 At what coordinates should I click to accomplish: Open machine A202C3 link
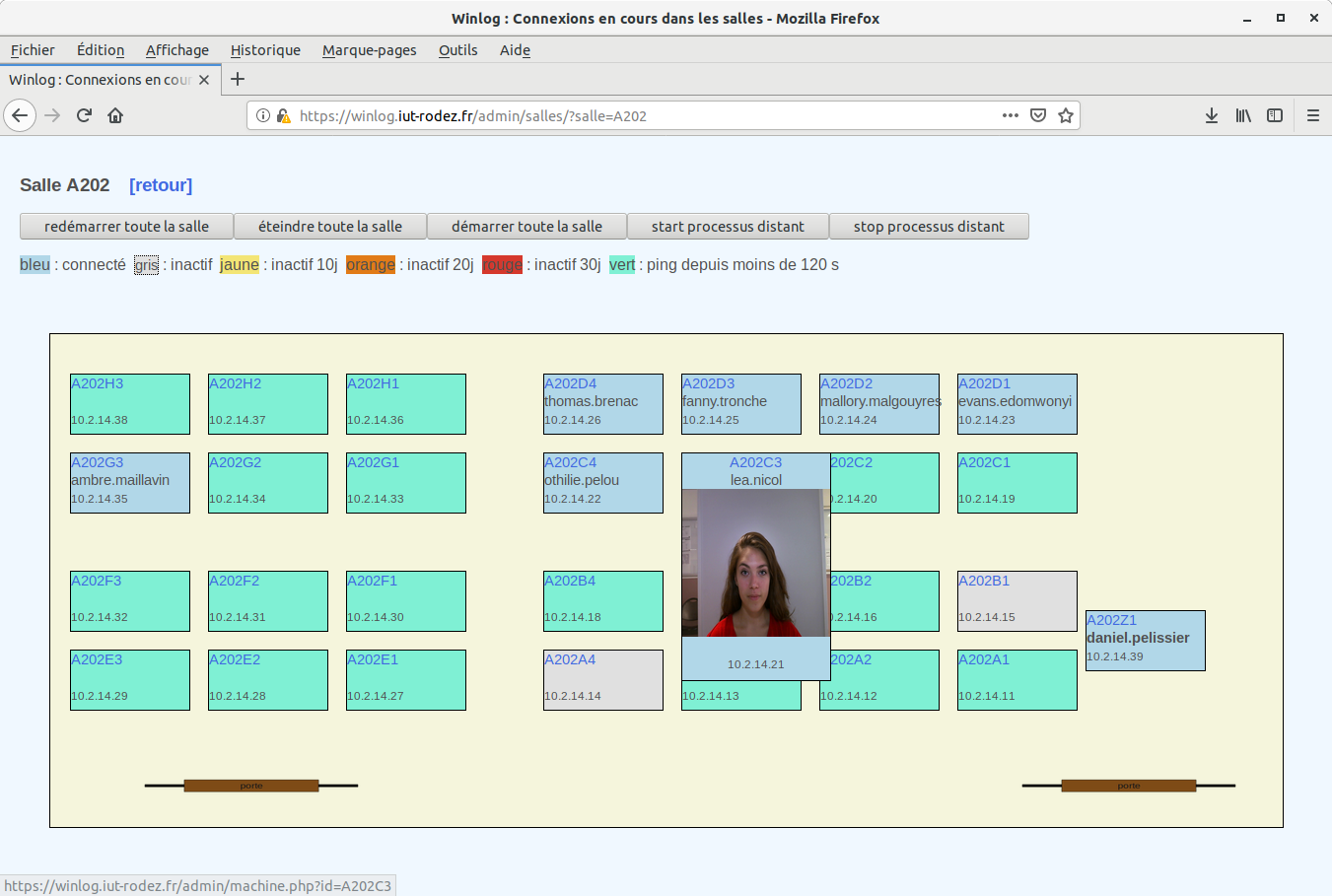pos(755,462)
